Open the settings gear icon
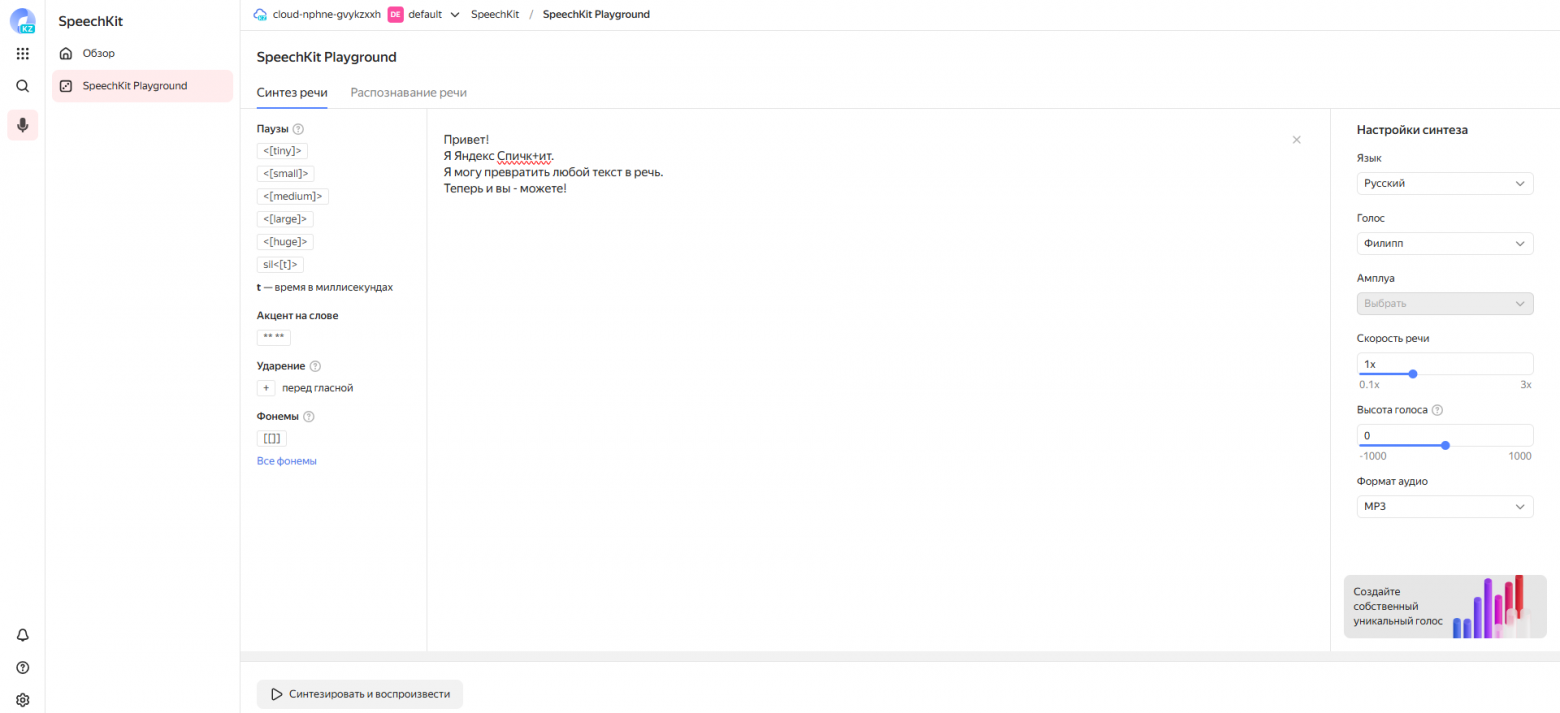 [22, 699]
